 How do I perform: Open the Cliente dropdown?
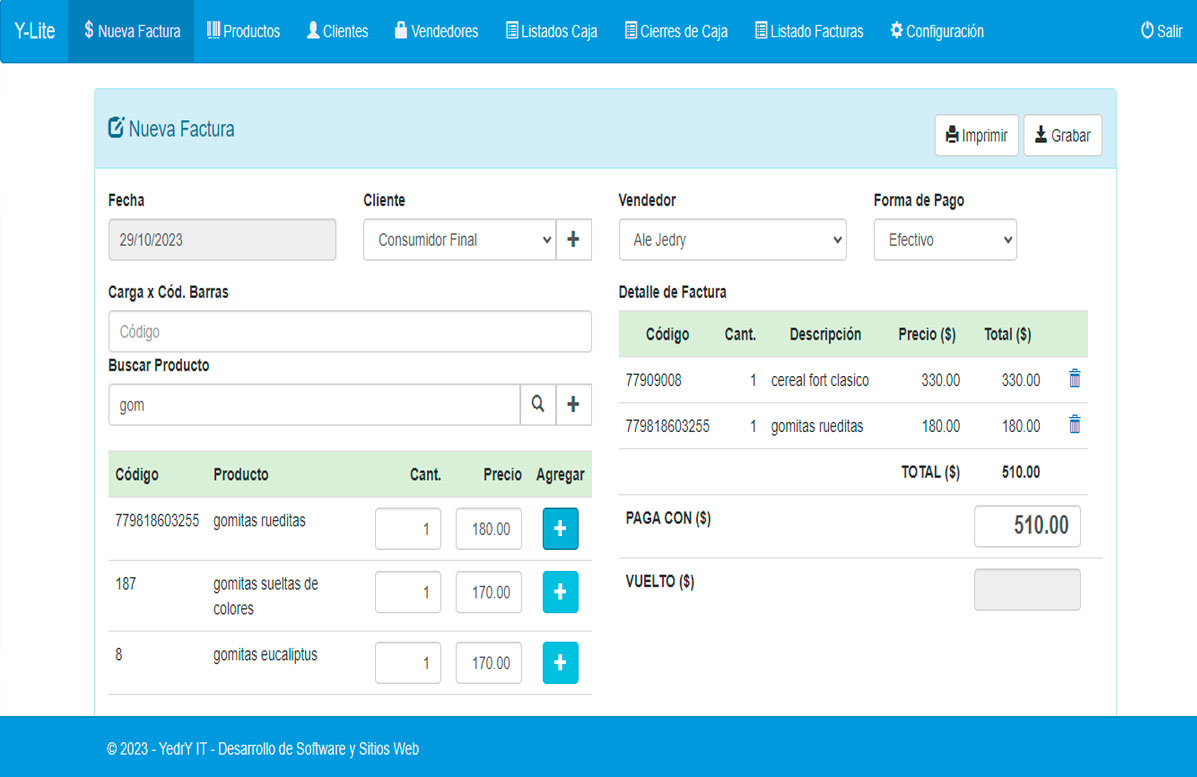pyautogui.click(x=459, y=240)
